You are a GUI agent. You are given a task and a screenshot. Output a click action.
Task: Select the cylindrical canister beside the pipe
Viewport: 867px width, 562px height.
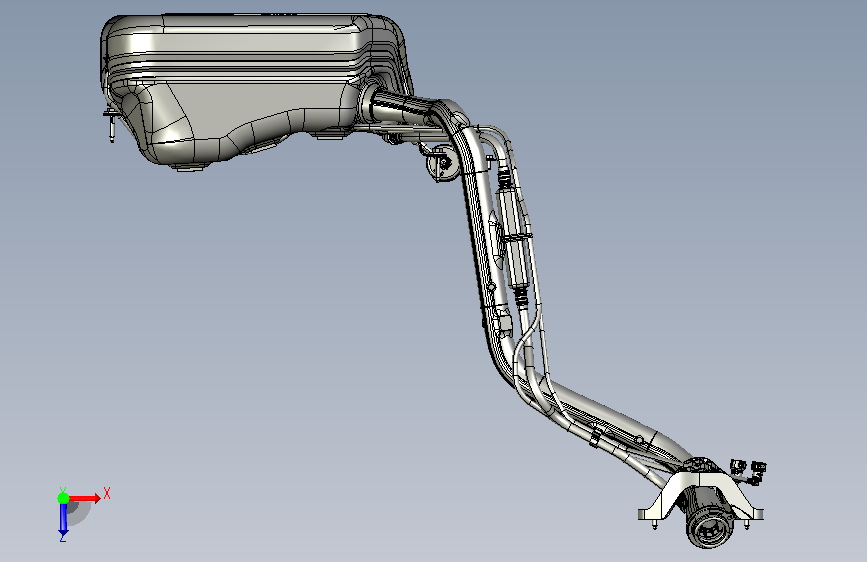coord(515,238)
